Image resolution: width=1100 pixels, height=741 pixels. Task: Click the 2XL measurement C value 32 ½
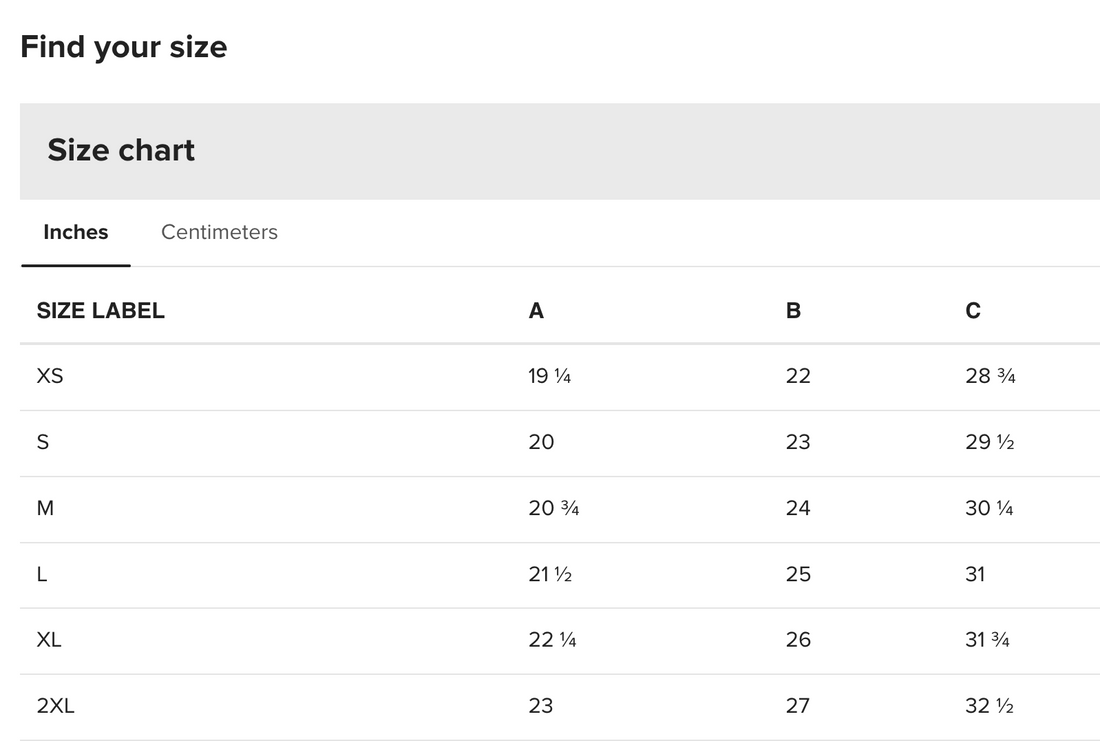tap(989, 706)
